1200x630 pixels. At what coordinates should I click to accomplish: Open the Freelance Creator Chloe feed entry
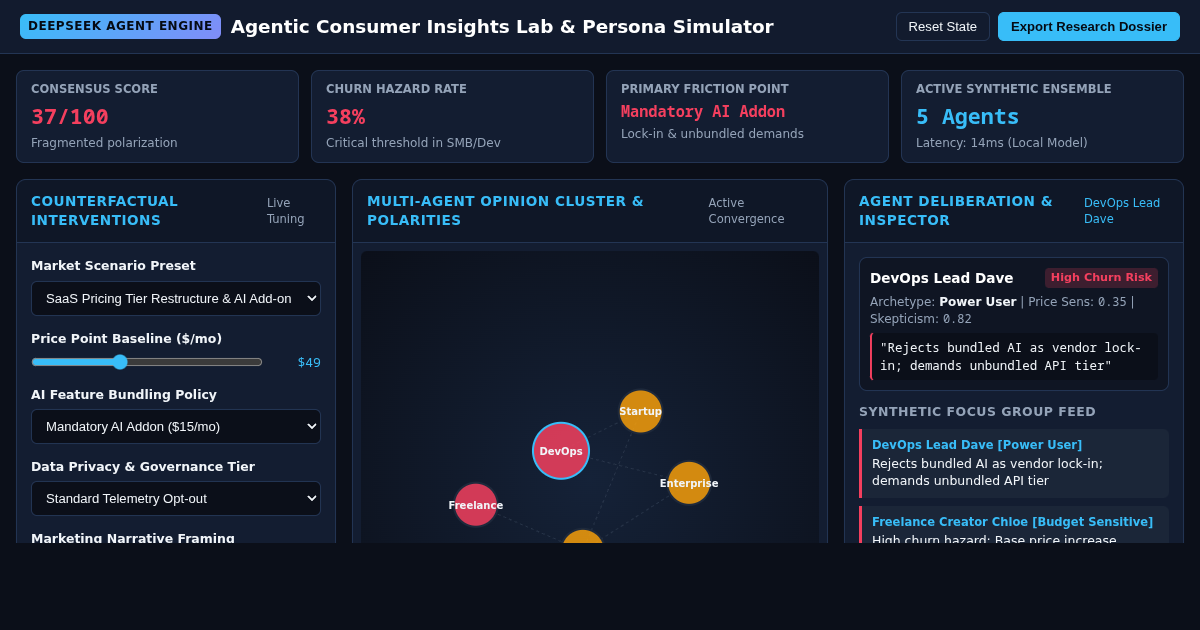[x=1014, y=525]
